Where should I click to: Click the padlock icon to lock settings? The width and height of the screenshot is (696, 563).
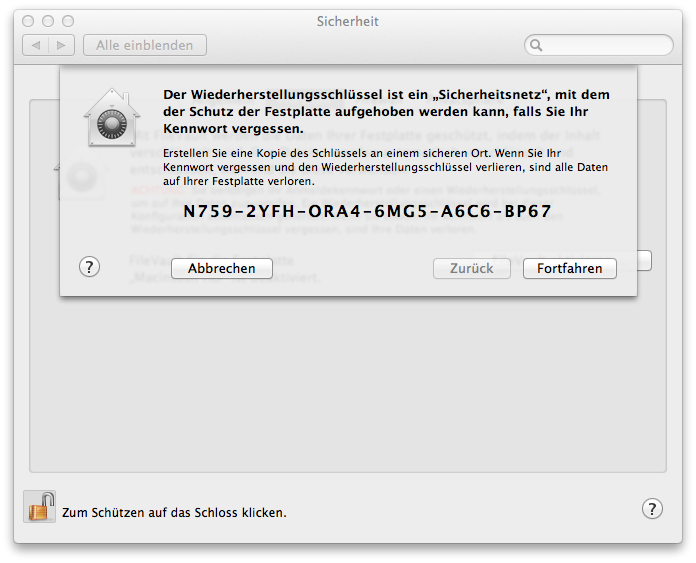pos(39,507)
